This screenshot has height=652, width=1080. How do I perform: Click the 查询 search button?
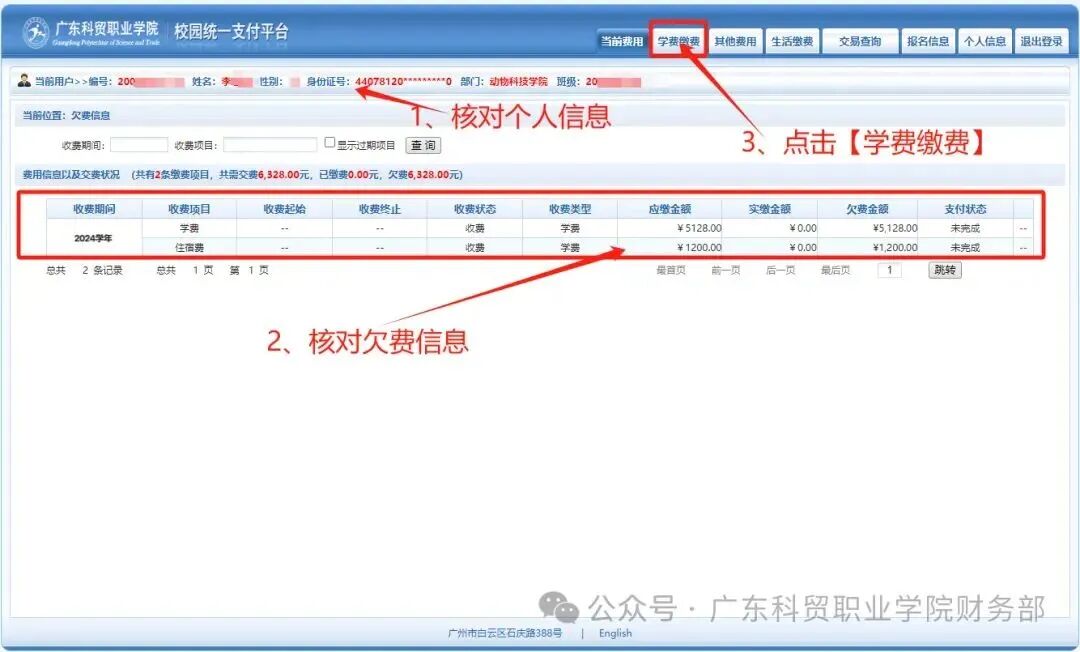(x=422, y=144)
